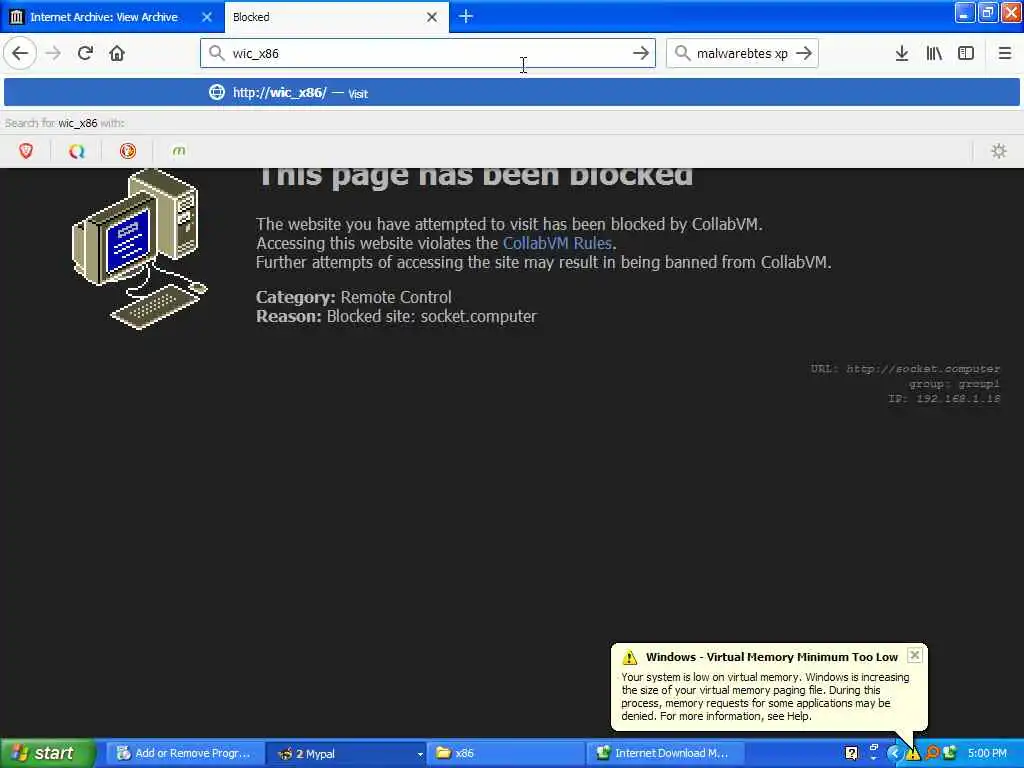
Task: Click 'Reason: Blocked site: socket.computer' text
Action: pyautogui.click(x=396, y=317)
